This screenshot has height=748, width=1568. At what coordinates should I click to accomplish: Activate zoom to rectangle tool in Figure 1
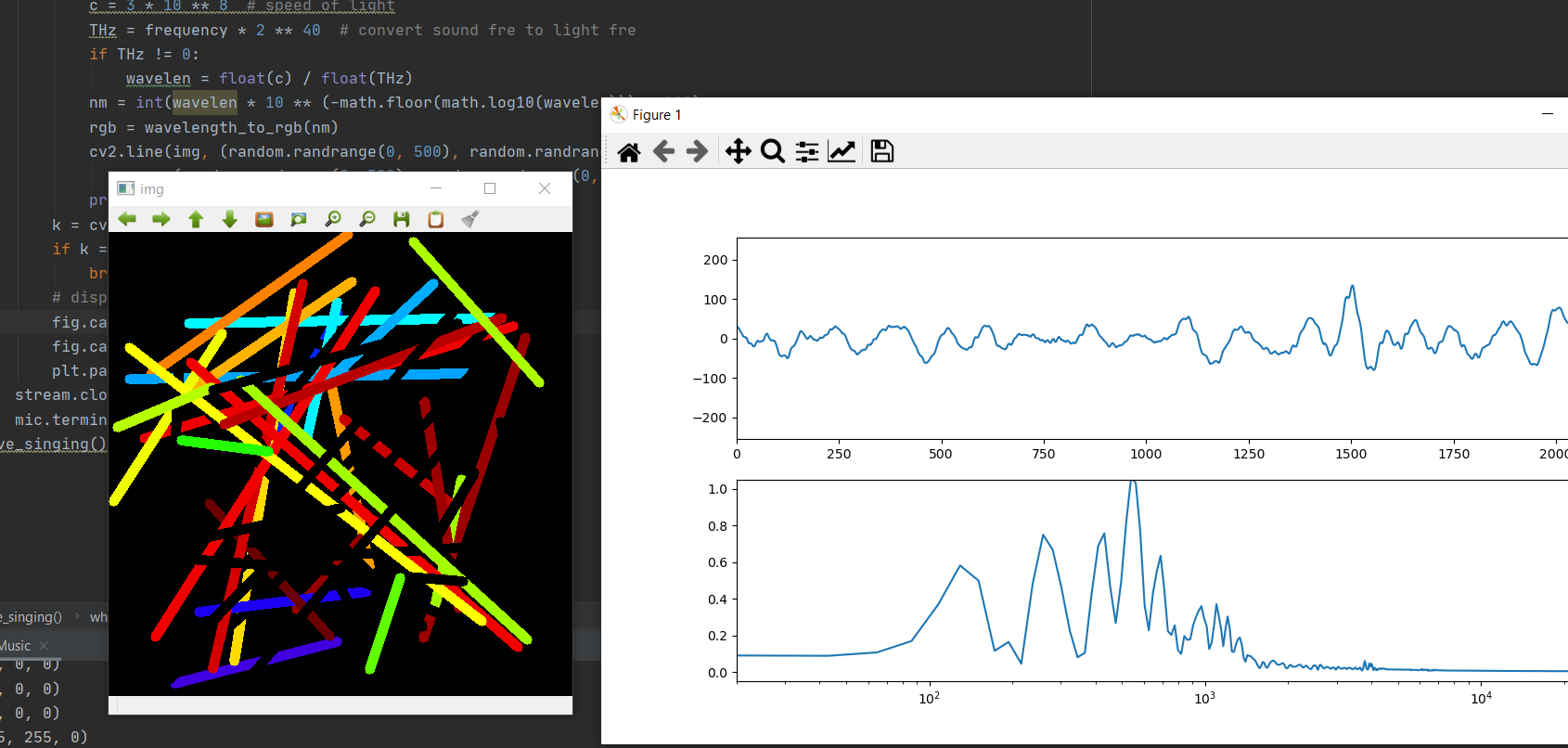(773, 151)
